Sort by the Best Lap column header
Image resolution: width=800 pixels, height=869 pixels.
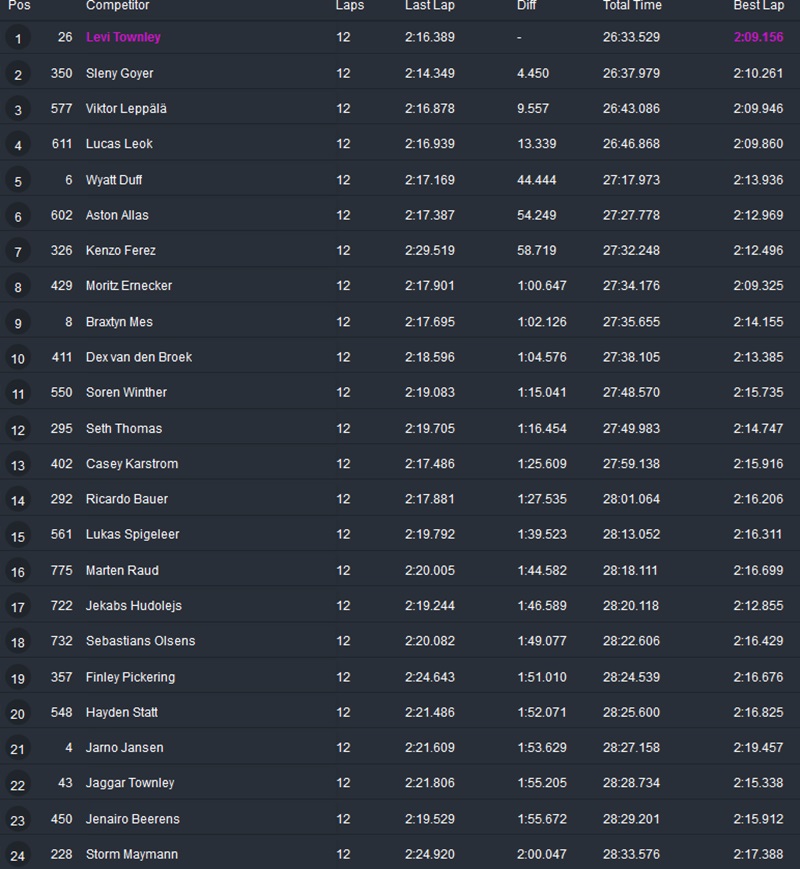click(x=758, y=6)
